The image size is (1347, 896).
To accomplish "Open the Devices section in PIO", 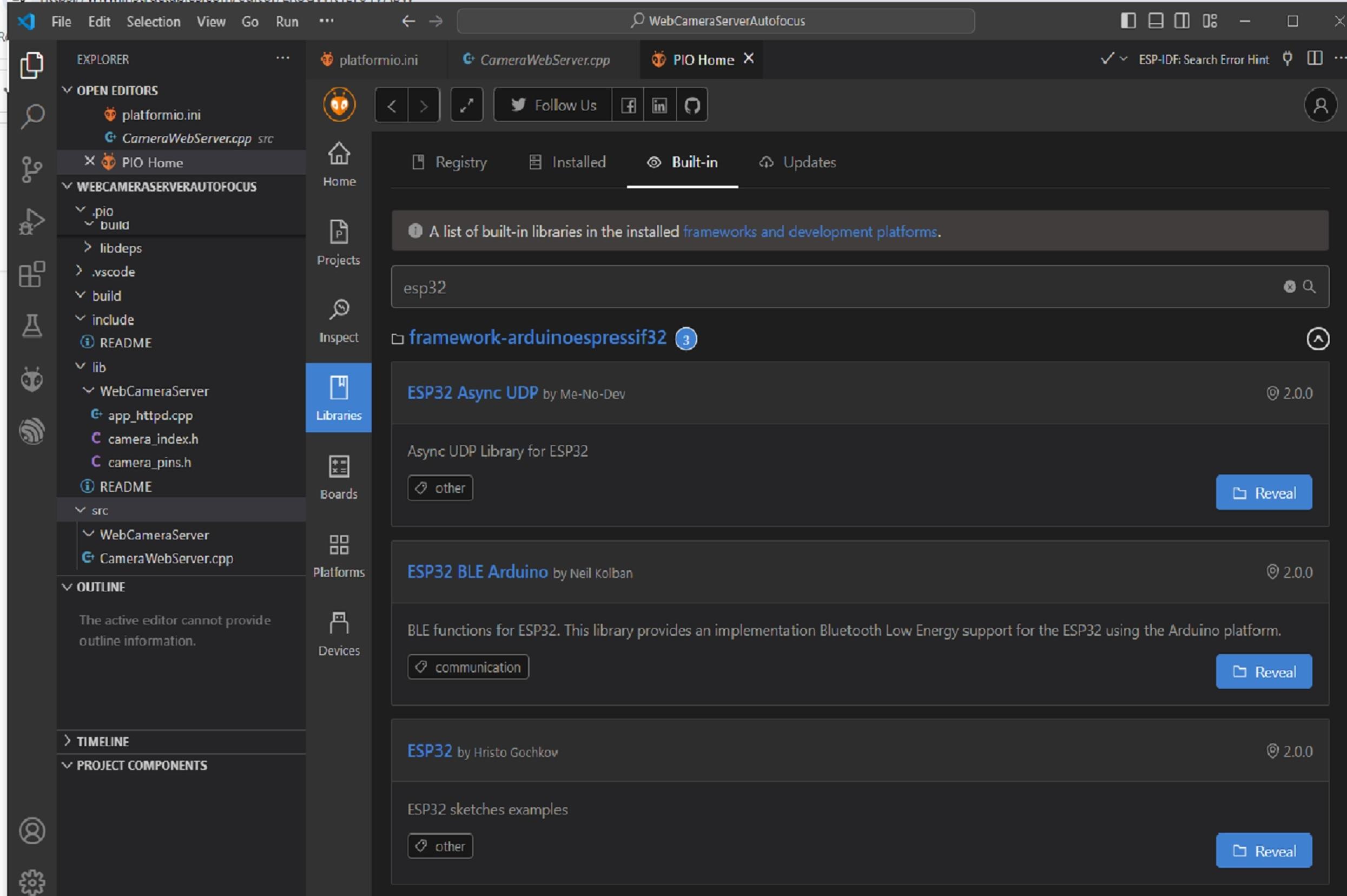I will [x=339, y=634].
